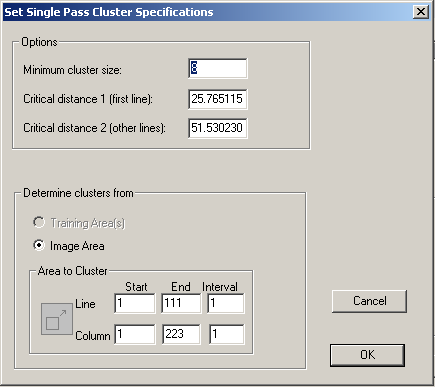Image resolution: width=435 pixels, height=387 pixels.
Task: Click the 'Determine clusters from' group label
Action: tap(78, 193)
